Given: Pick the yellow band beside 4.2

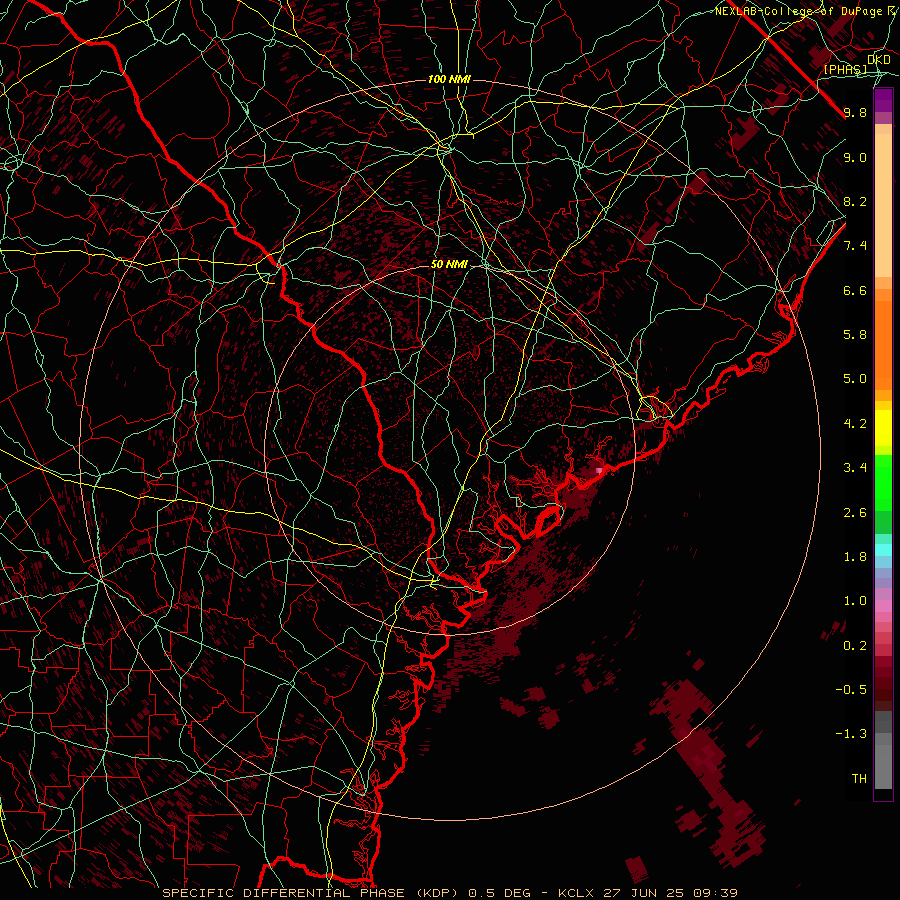Looking at the screenshot, I should coord(883,428).
